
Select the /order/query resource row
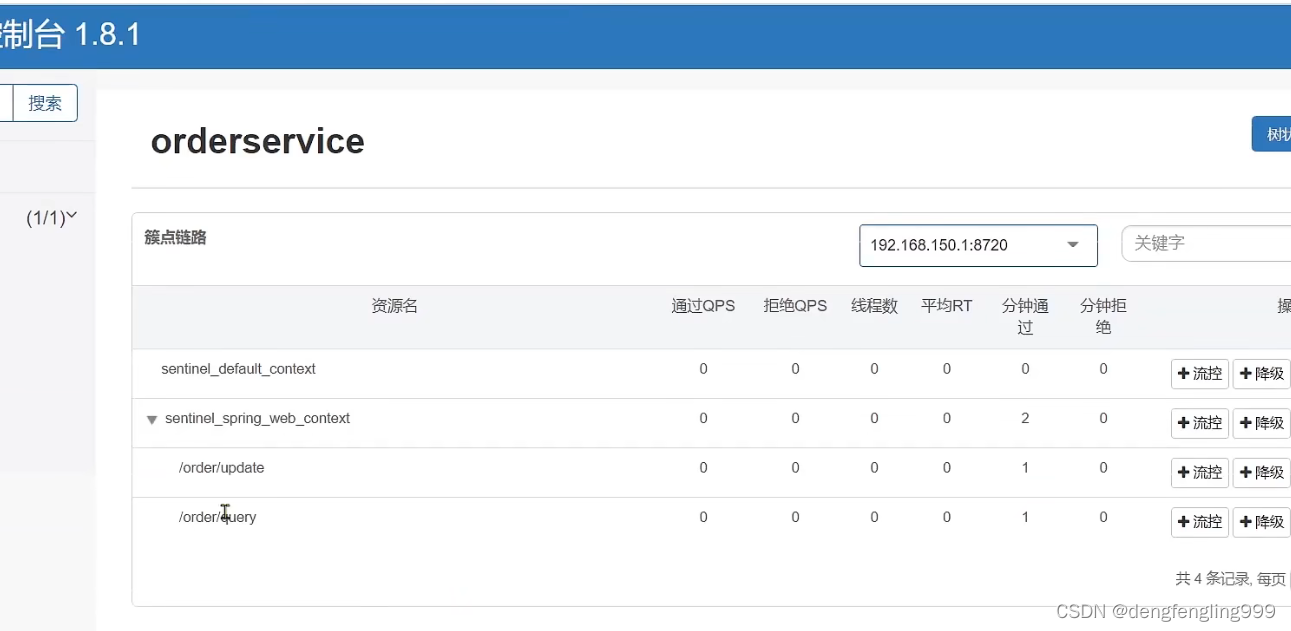pos(217,517)
